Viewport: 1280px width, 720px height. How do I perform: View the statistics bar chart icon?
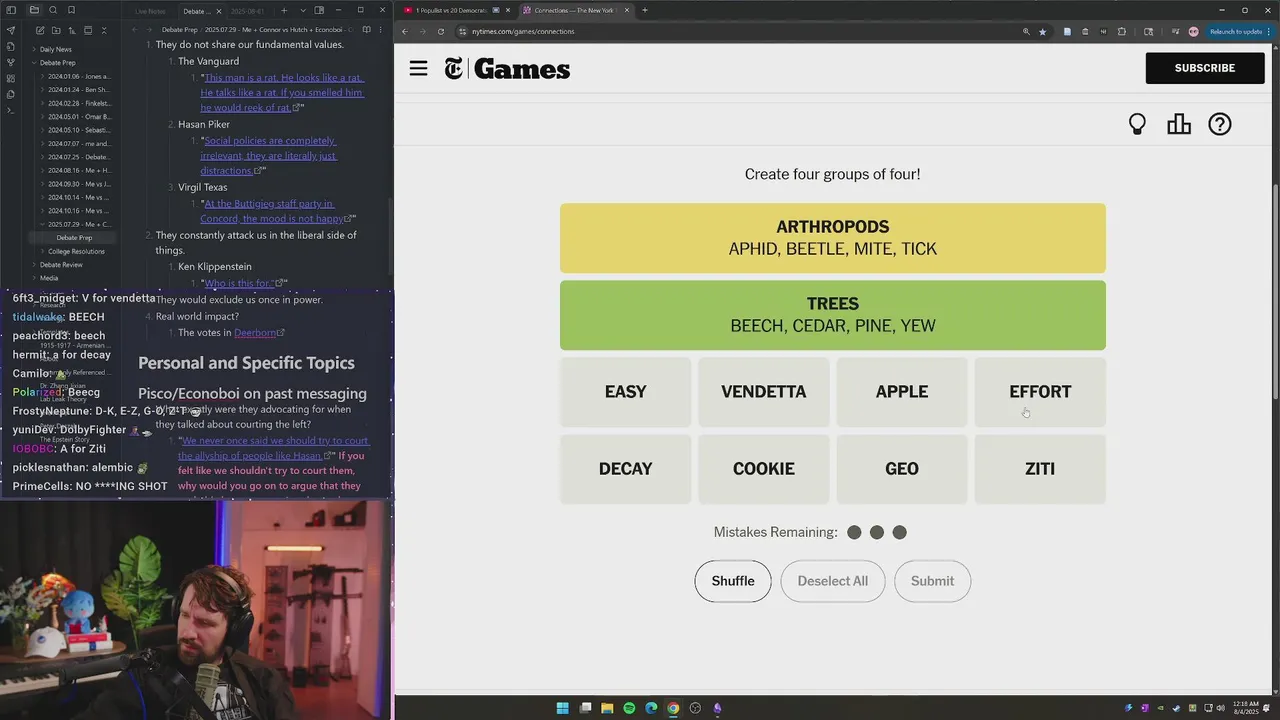coord(1179,124)
